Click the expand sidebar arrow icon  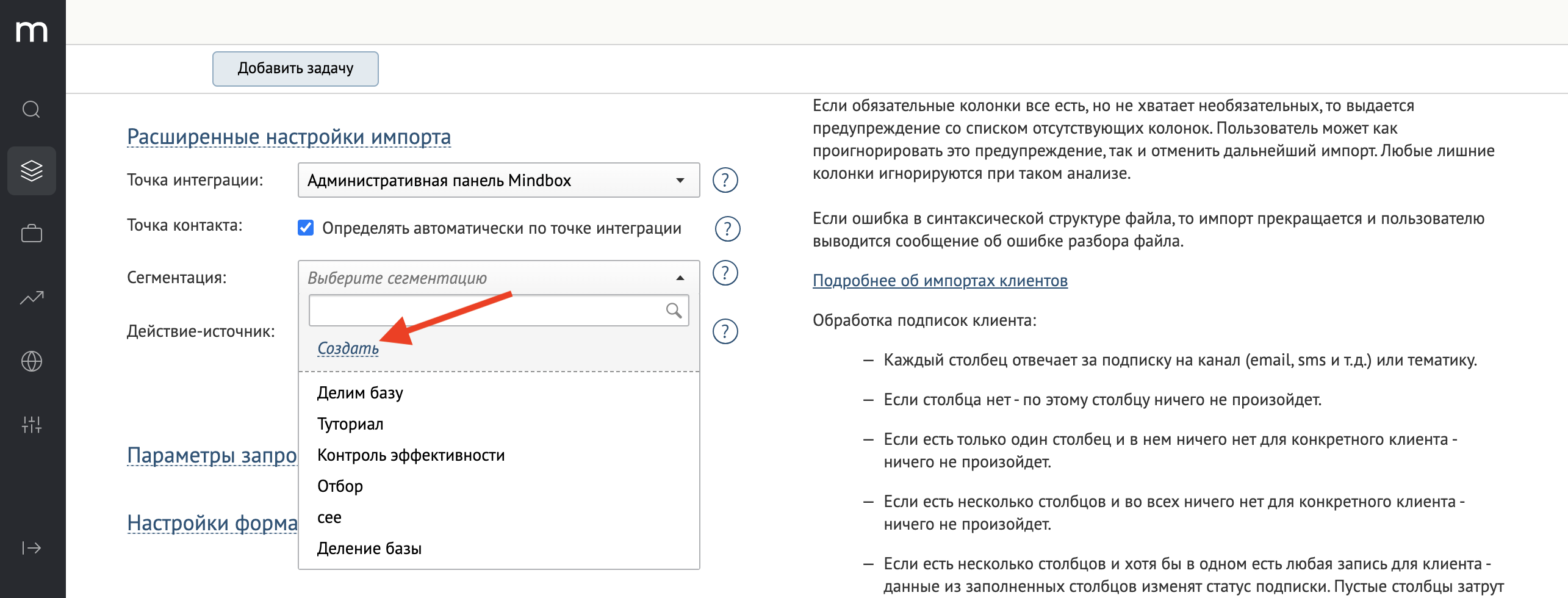(32, 548)
